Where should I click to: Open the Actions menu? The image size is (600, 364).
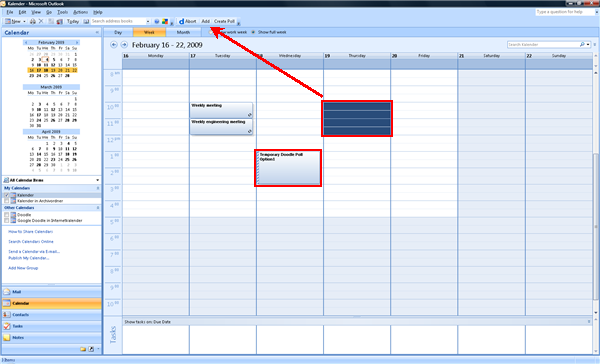(x=80, y=12)
